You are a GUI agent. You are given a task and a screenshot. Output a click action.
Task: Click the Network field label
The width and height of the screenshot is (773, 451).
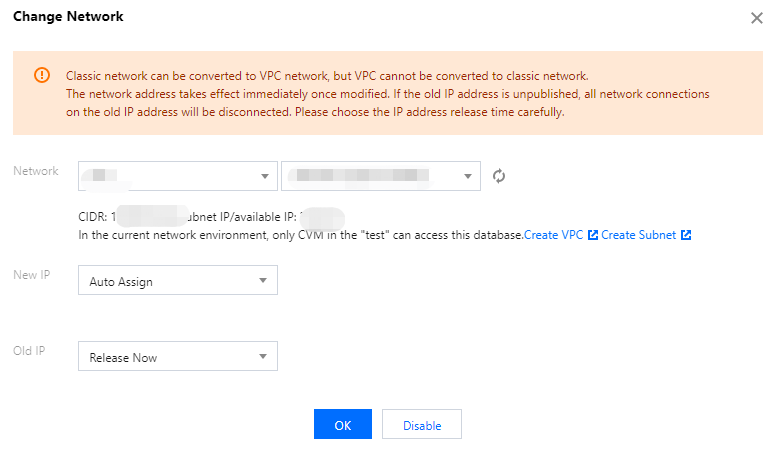35,171
